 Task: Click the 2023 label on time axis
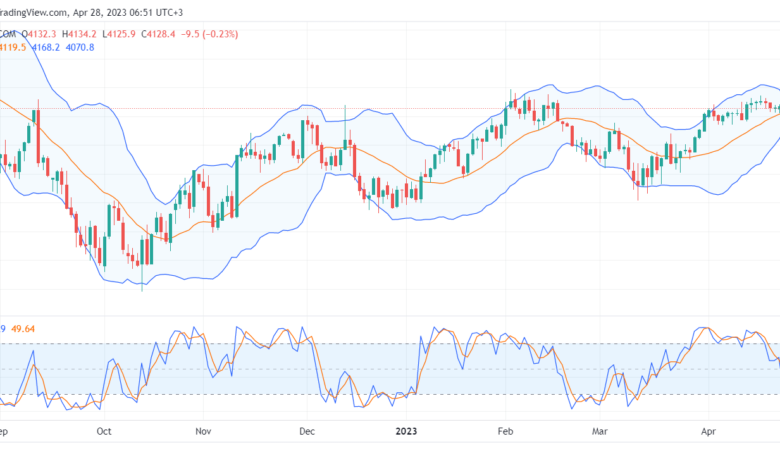pos(406,431)
